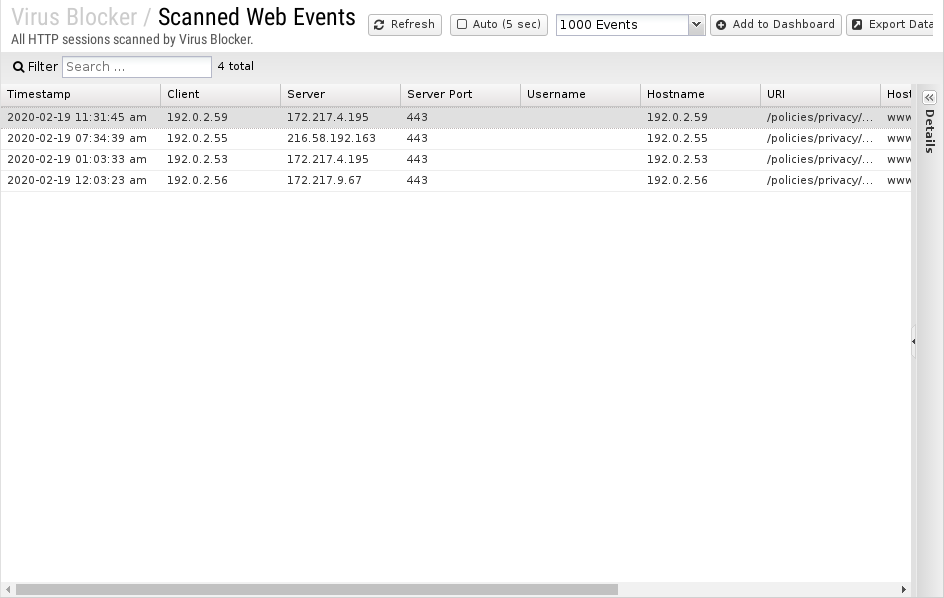944x598 pixels.
Task: Click the scrollbar right arrow
Action: click(904, 590)
